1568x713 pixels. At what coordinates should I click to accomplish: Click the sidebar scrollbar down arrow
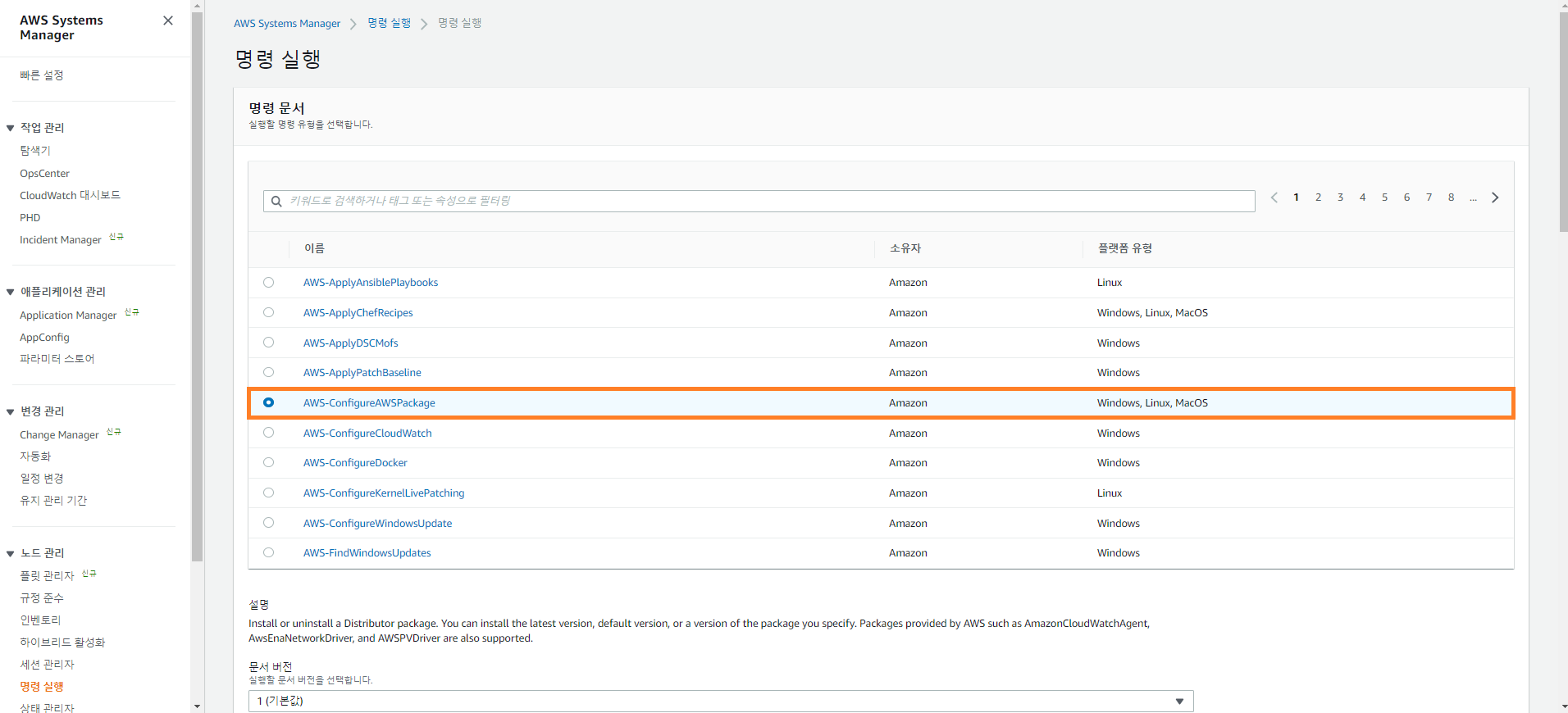pyautogui.click(x=197, y=706)
